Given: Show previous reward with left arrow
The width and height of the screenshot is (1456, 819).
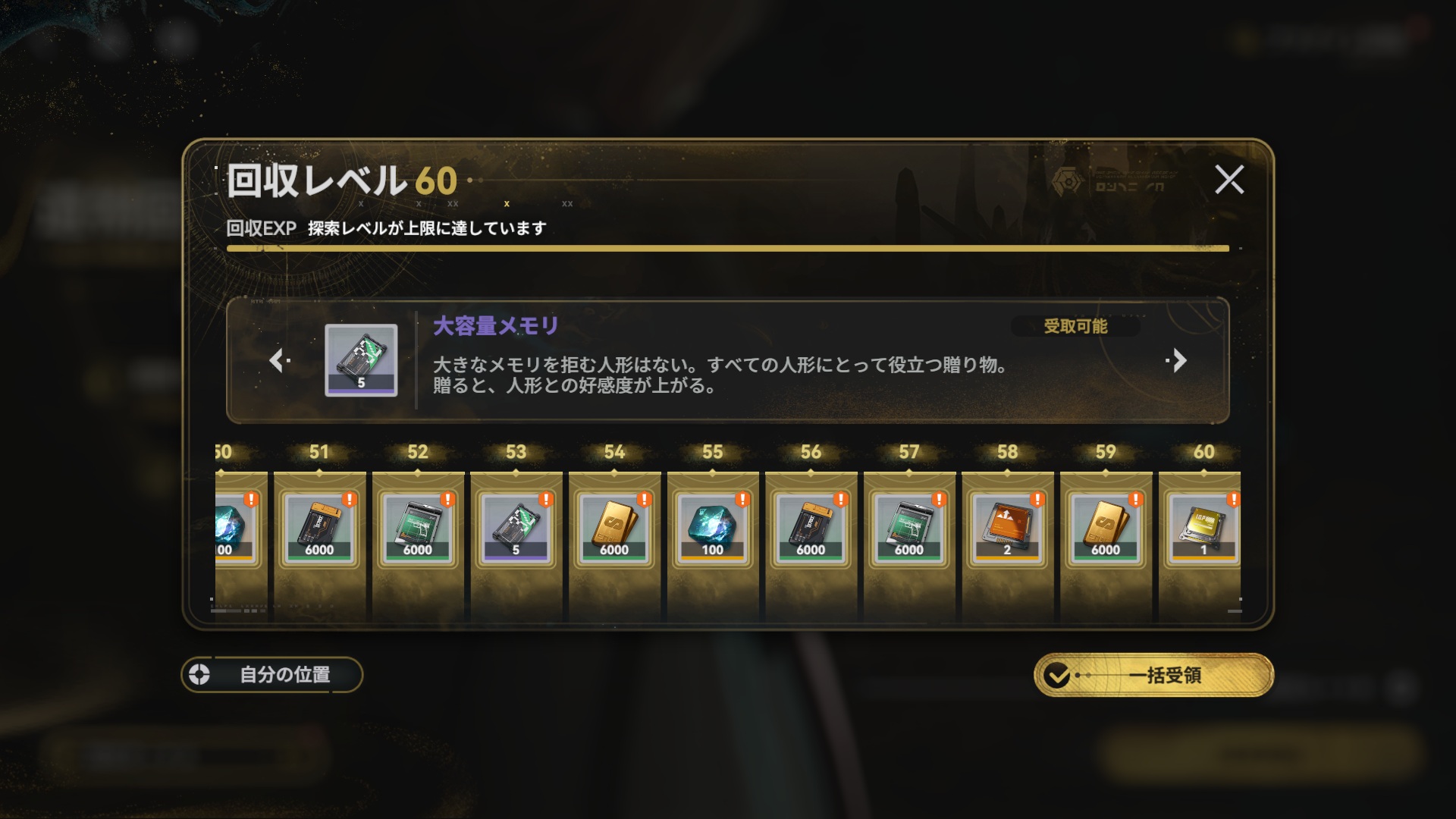Looking at the screenshot, I should point(278,360).
